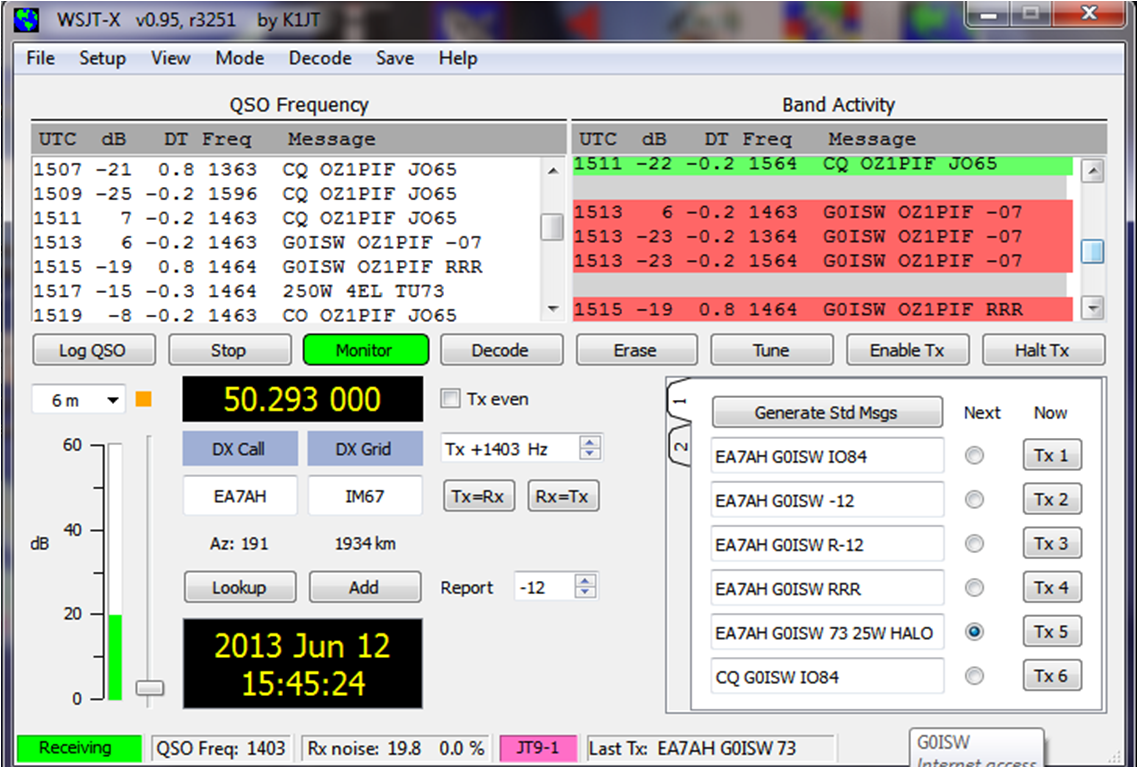1138x768 pixels.
Task: Open the Decode menu
Action: (320, 58)
